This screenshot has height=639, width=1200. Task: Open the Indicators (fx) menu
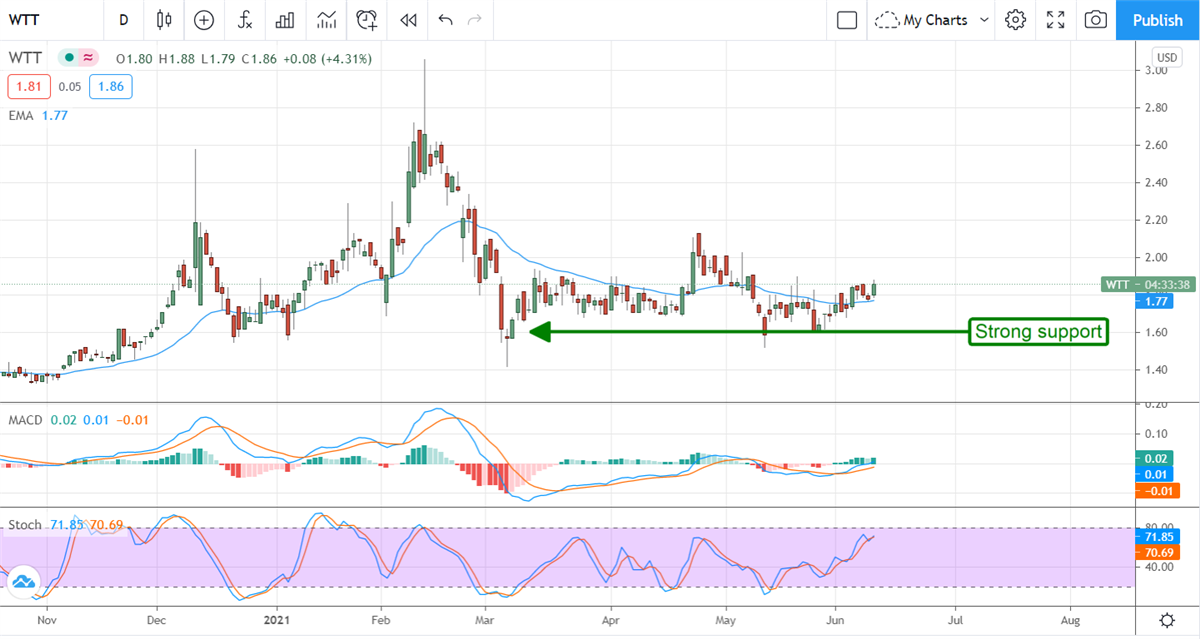pos(244,20)
